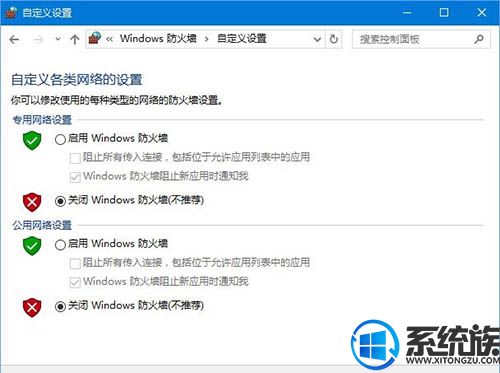Minimize the 自定义设置 window
The width and height of the screenshot is (500, 373).
pyautogui.click(x=407, y=13)
